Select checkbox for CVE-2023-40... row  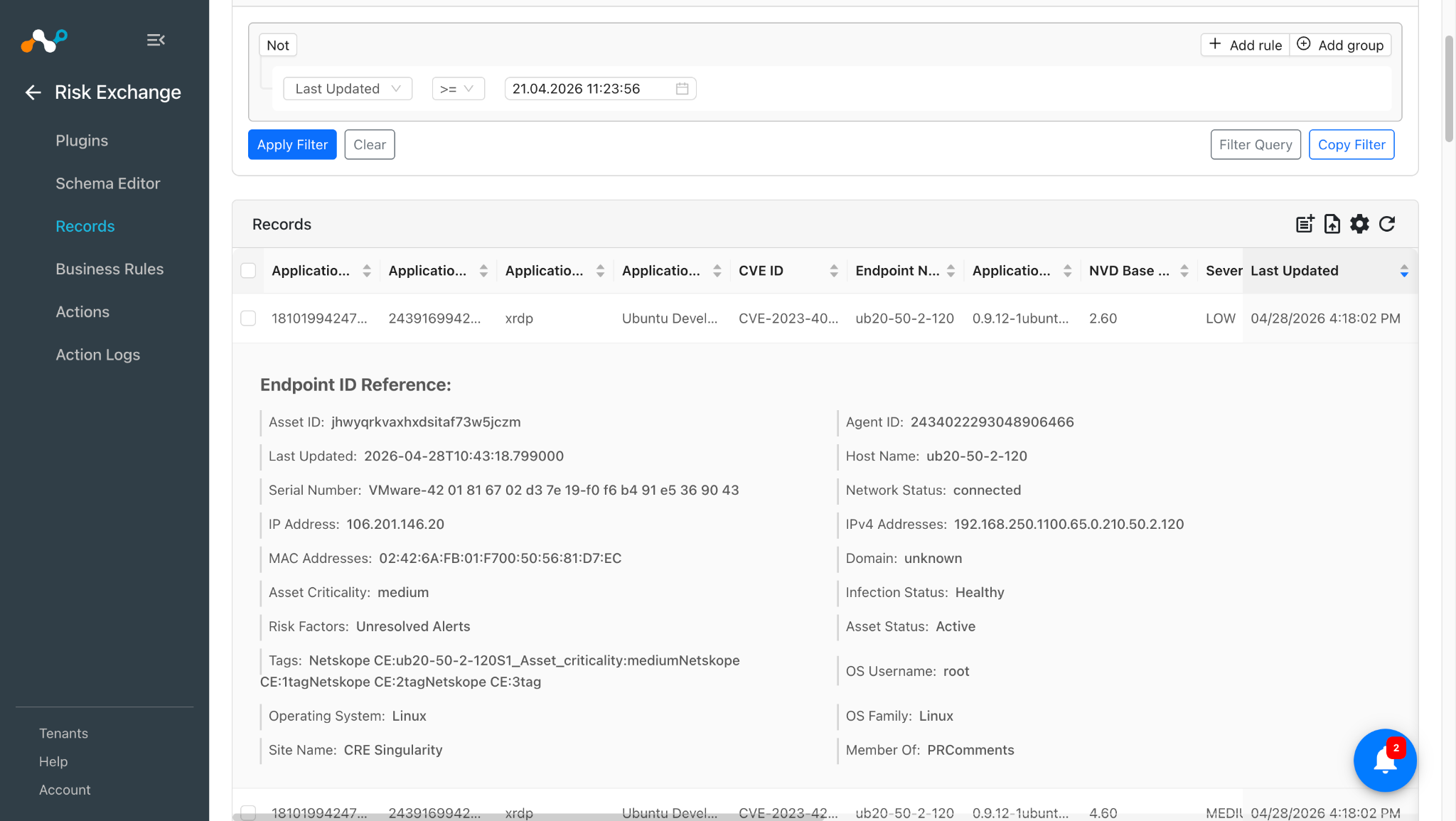248,318
